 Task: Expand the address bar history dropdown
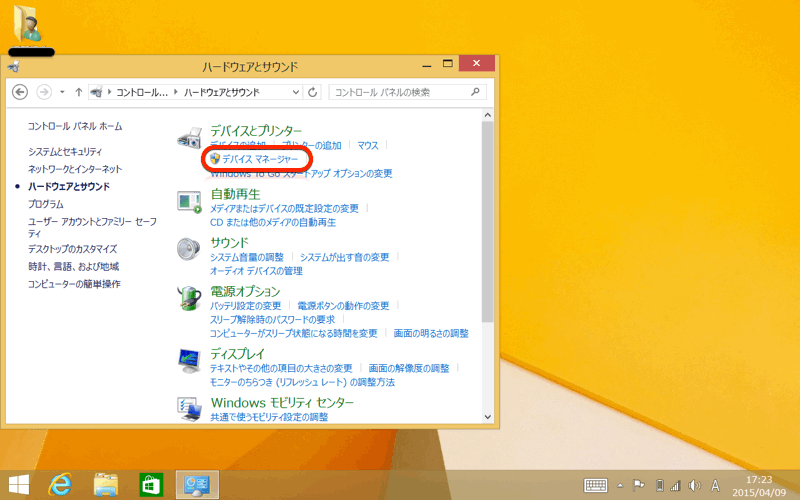[x=296, y=92]
